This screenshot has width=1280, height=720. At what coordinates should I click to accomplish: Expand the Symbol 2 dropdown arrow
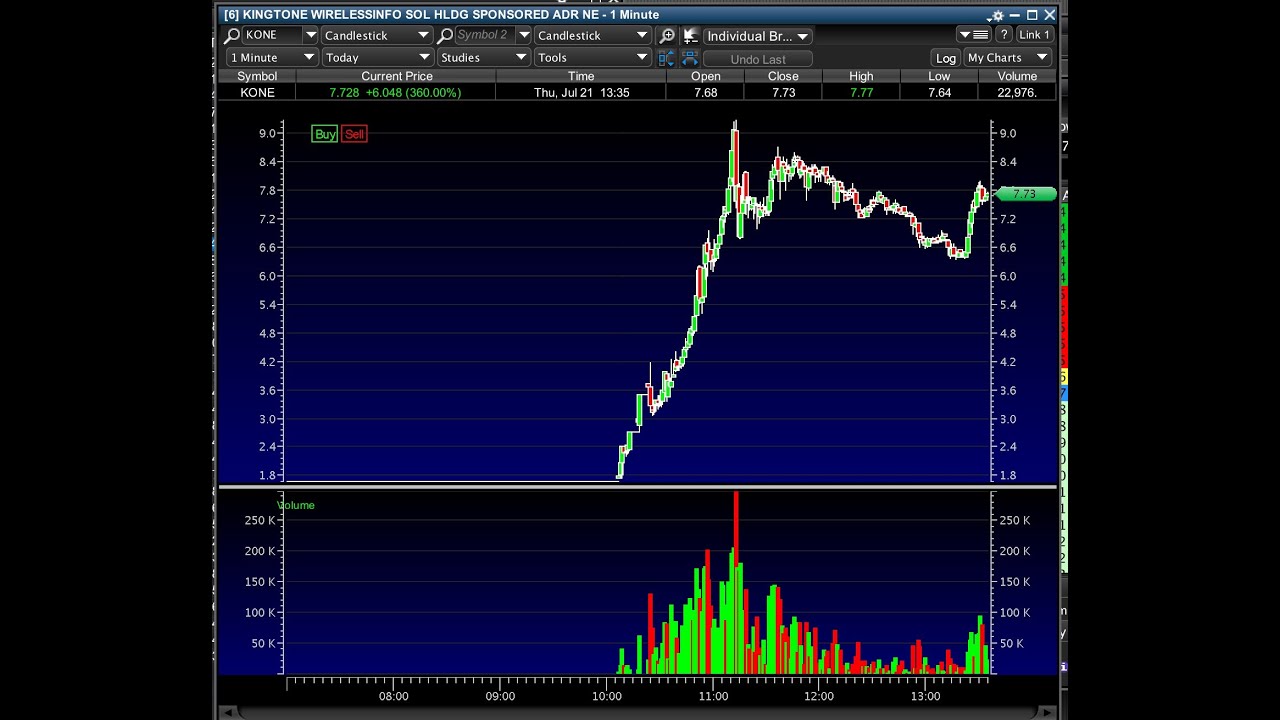tap(523, 35)
